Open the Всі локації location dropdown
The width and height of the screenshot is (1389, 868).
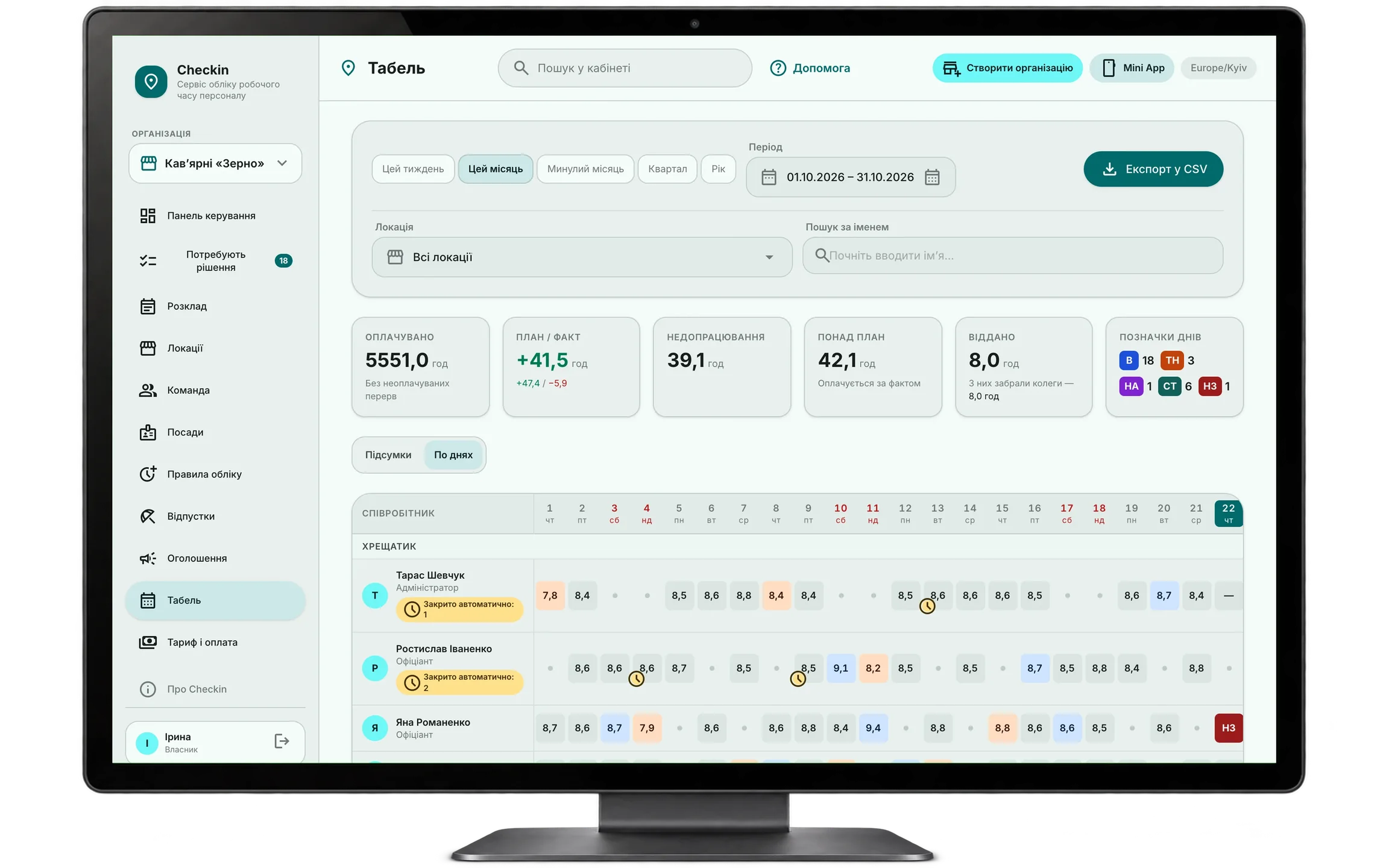(582, 257)
